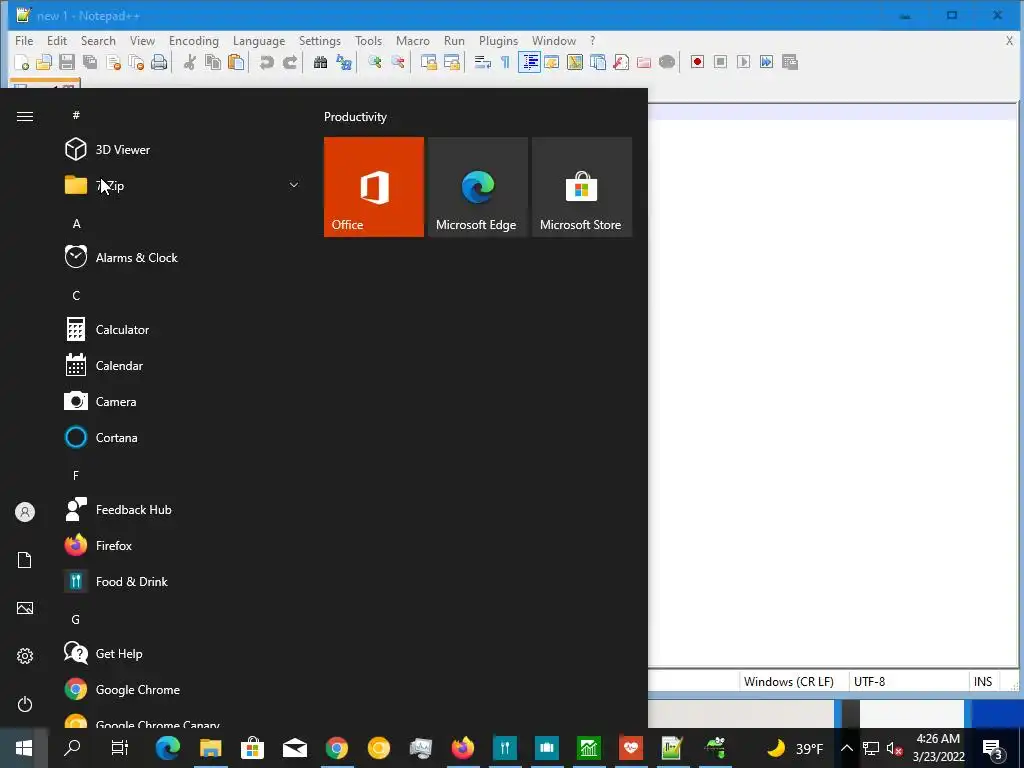Open Alarms & Clock from Start menu
The width and height of the screenshot is (1024, 768).
pos(183,257)
